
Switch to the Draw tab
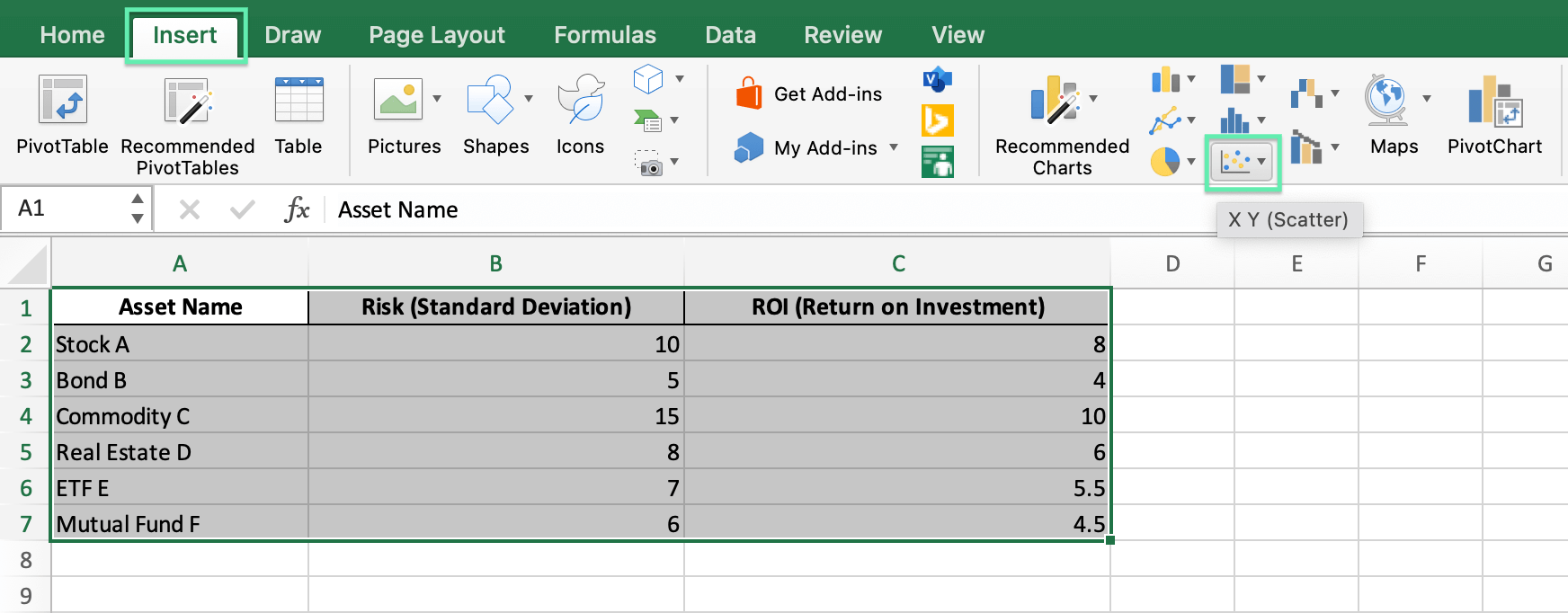pyautogui.click(x=293, y=35)
